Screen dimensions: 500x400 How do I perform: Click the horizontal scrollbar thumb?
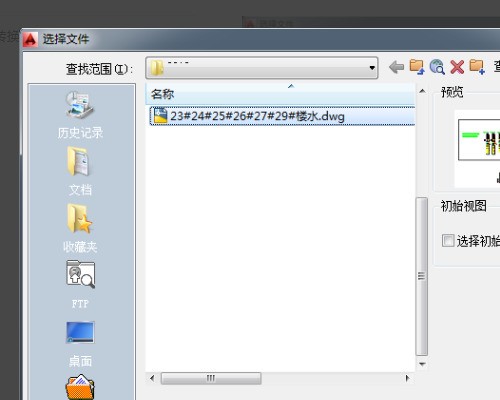[x=211, y=378]
